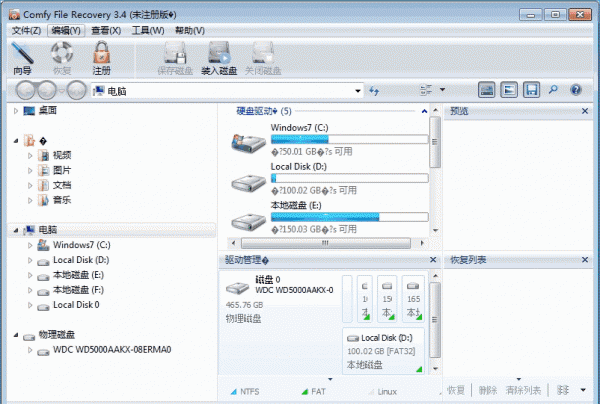This screenshot has height=404, width=600.
Task: Open help with the question mark icon
Action: (x=576, y=90)
